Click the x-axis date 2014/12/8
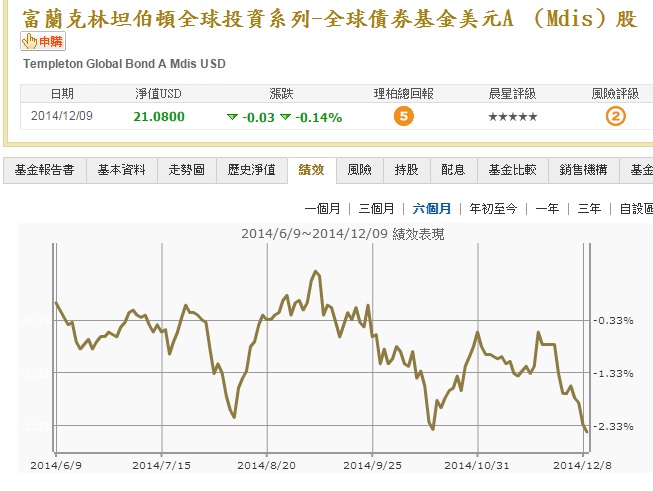This screenshot has width=653, height=491. click(x=583, y=466)
